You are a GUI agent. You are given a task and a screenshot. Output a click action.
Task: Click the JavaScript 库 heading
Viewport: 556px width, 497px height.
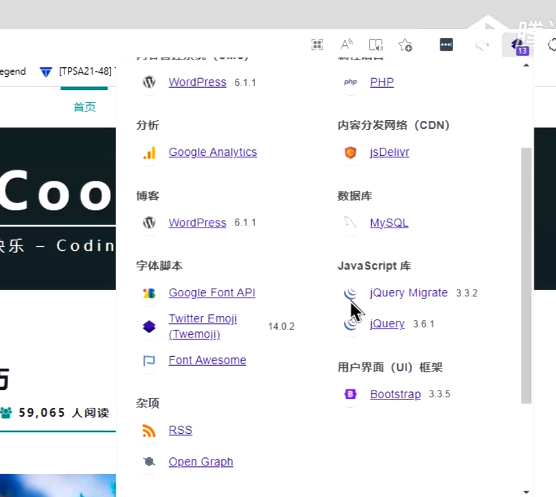(x=374, y=266)
